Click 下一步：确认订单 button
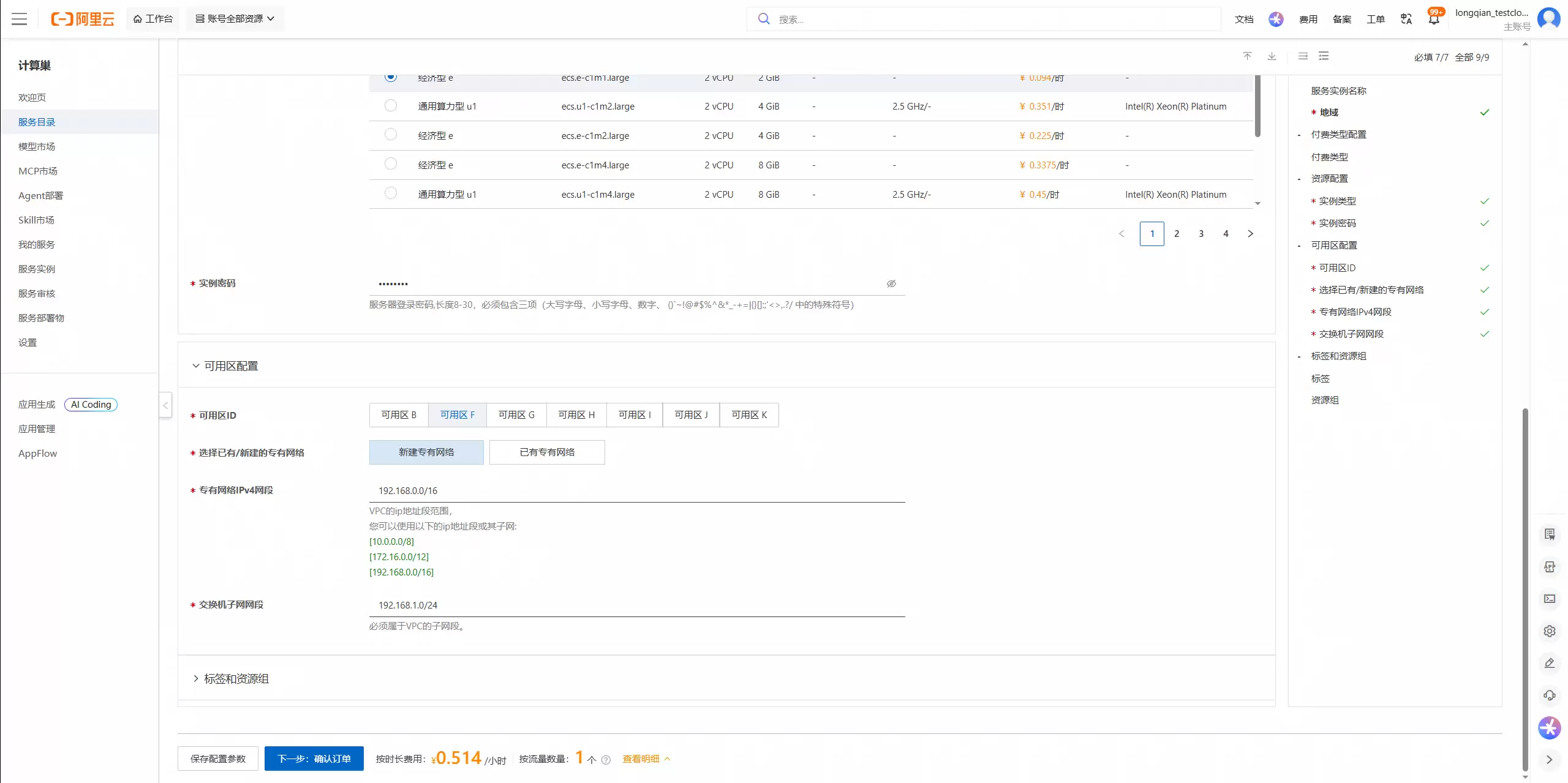Viewport: 1568px width, 783px height. (x=314, y=759)
